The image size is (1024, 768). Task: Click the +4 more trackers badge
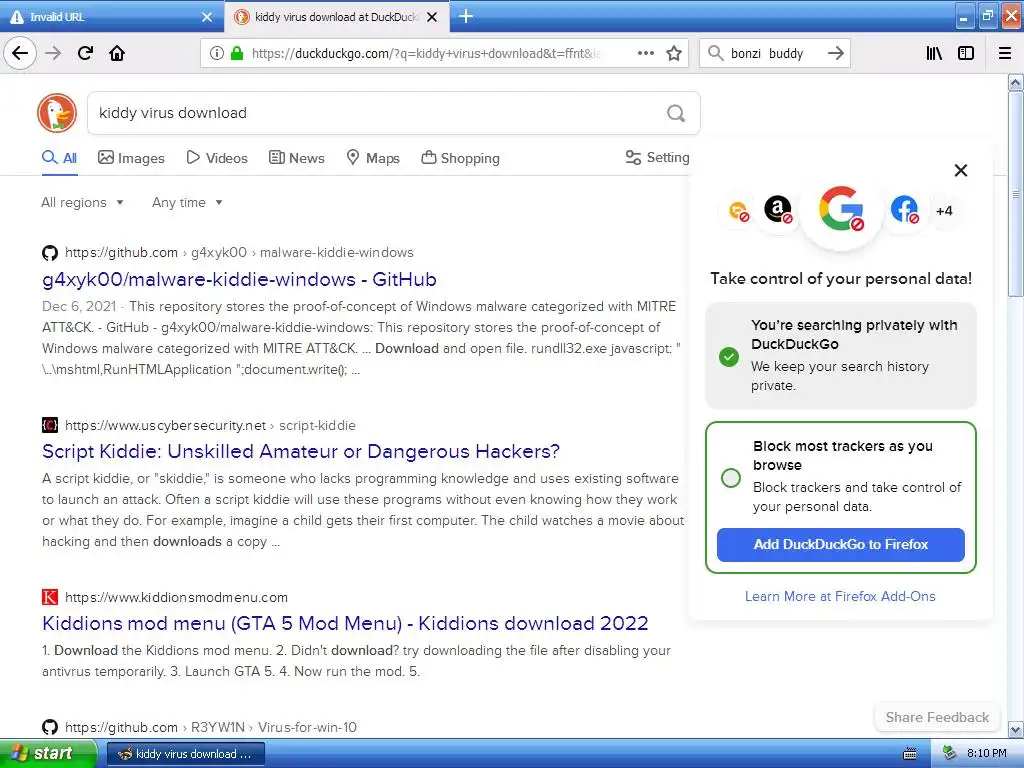coord(944,211)
